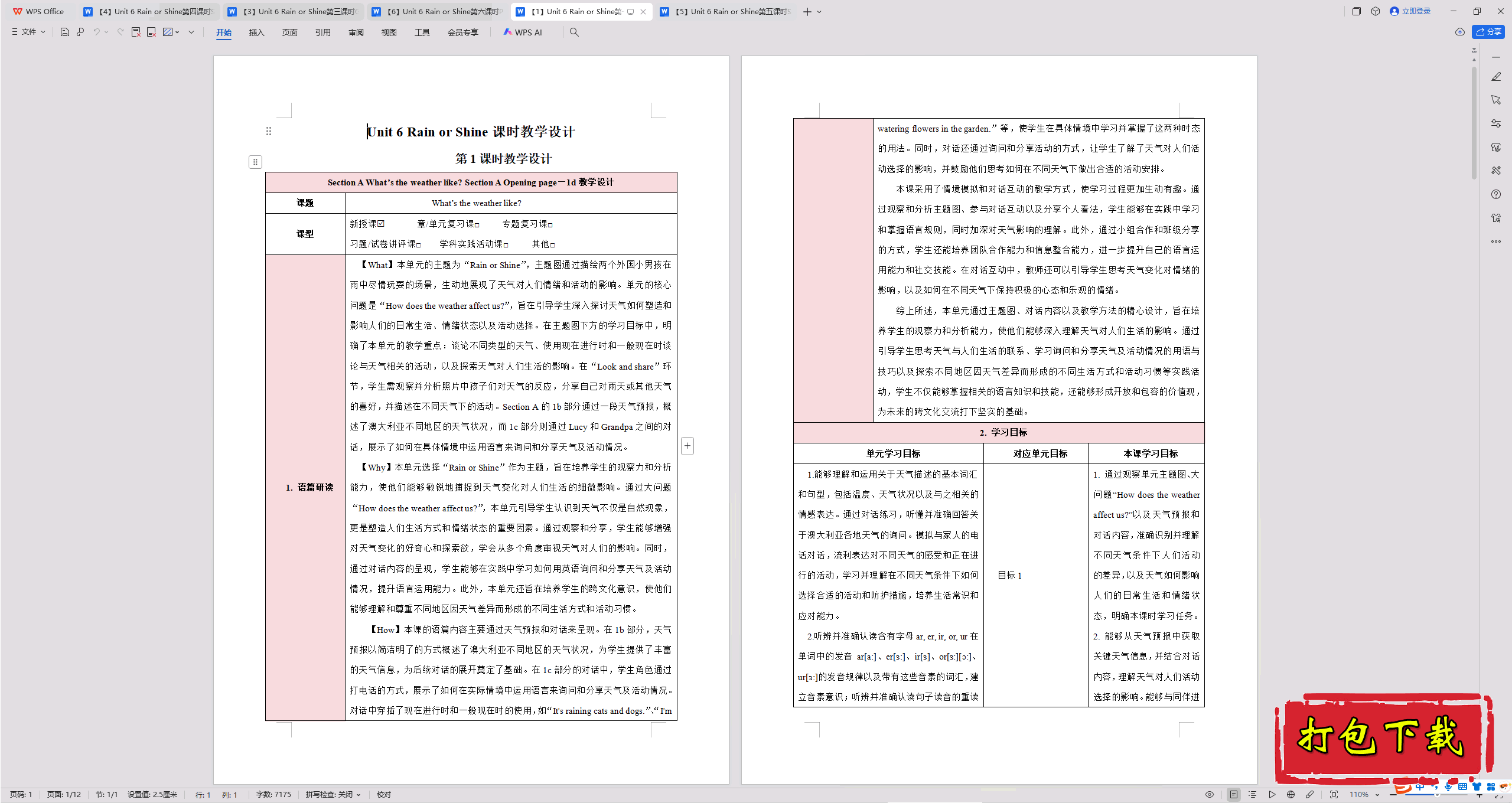Switch to the 页面 ribbon tab
The height and width of the screenshot is (803, 1512).
point(289,32)
